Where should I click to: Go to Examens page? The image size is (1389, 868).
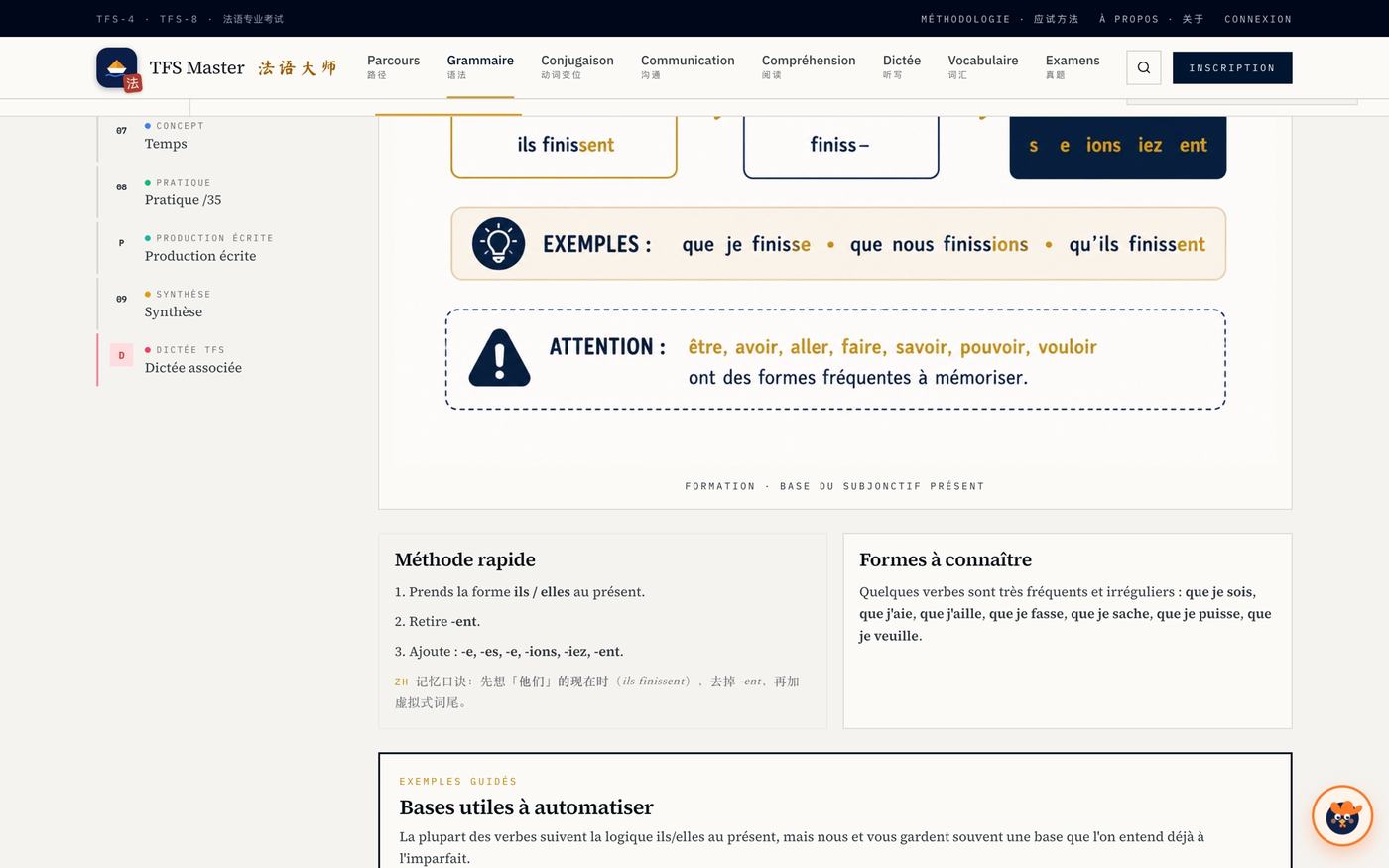point(1073,66)
